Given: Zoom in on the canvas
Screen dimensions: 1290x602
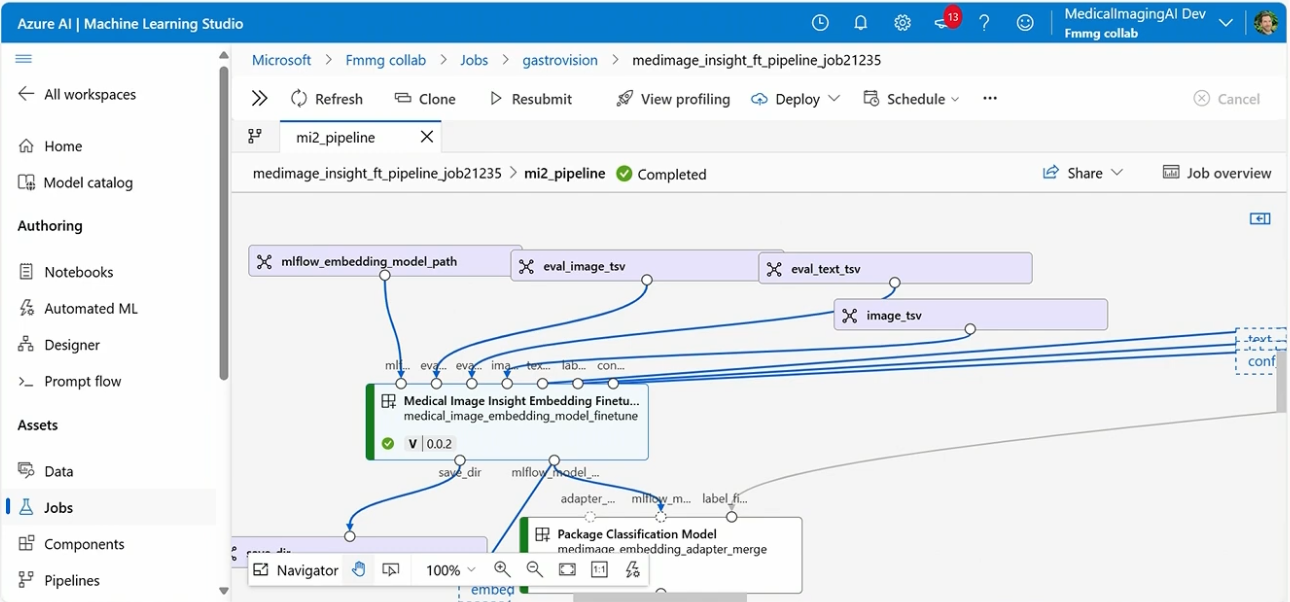Looking at the screenshot, I should 502,570.
